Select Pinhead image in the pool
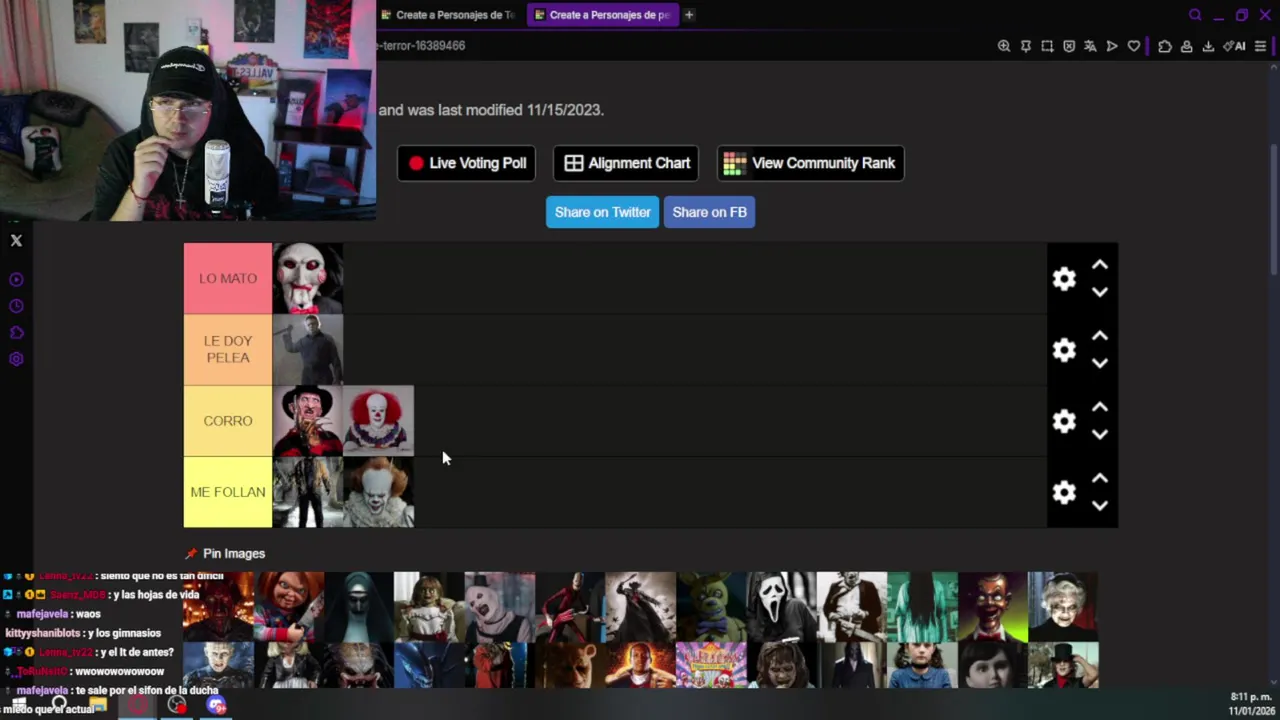 pyautogui.click(x=218, y=665)
